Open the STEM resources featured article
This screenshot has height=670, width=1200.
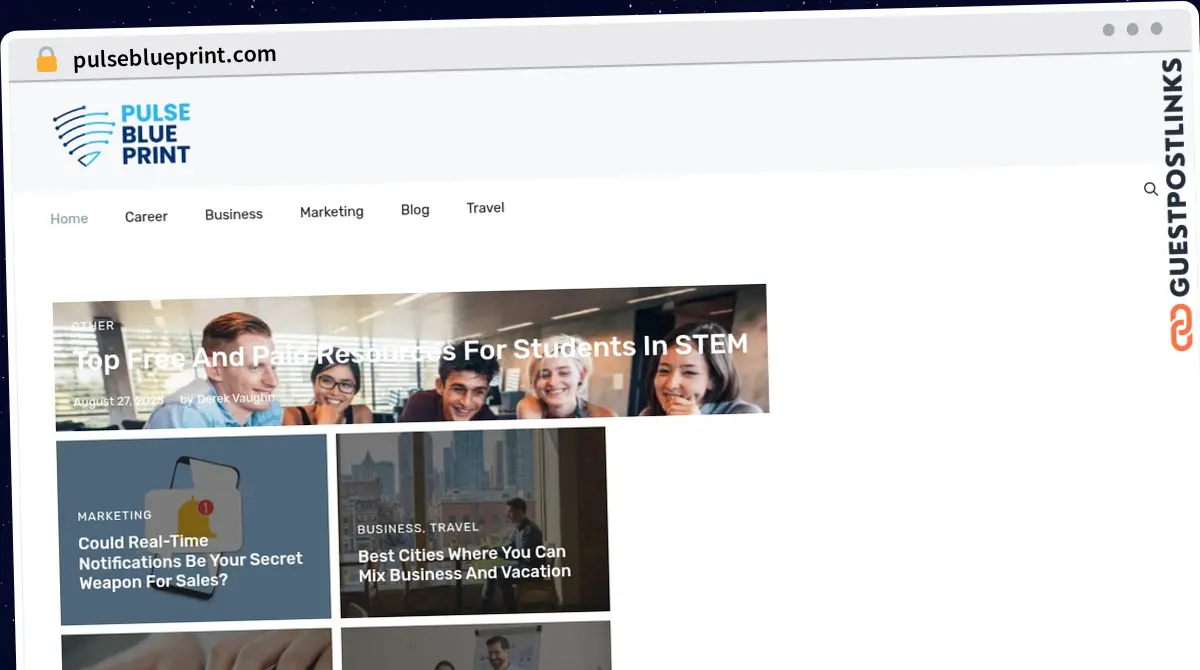(411, 348)
